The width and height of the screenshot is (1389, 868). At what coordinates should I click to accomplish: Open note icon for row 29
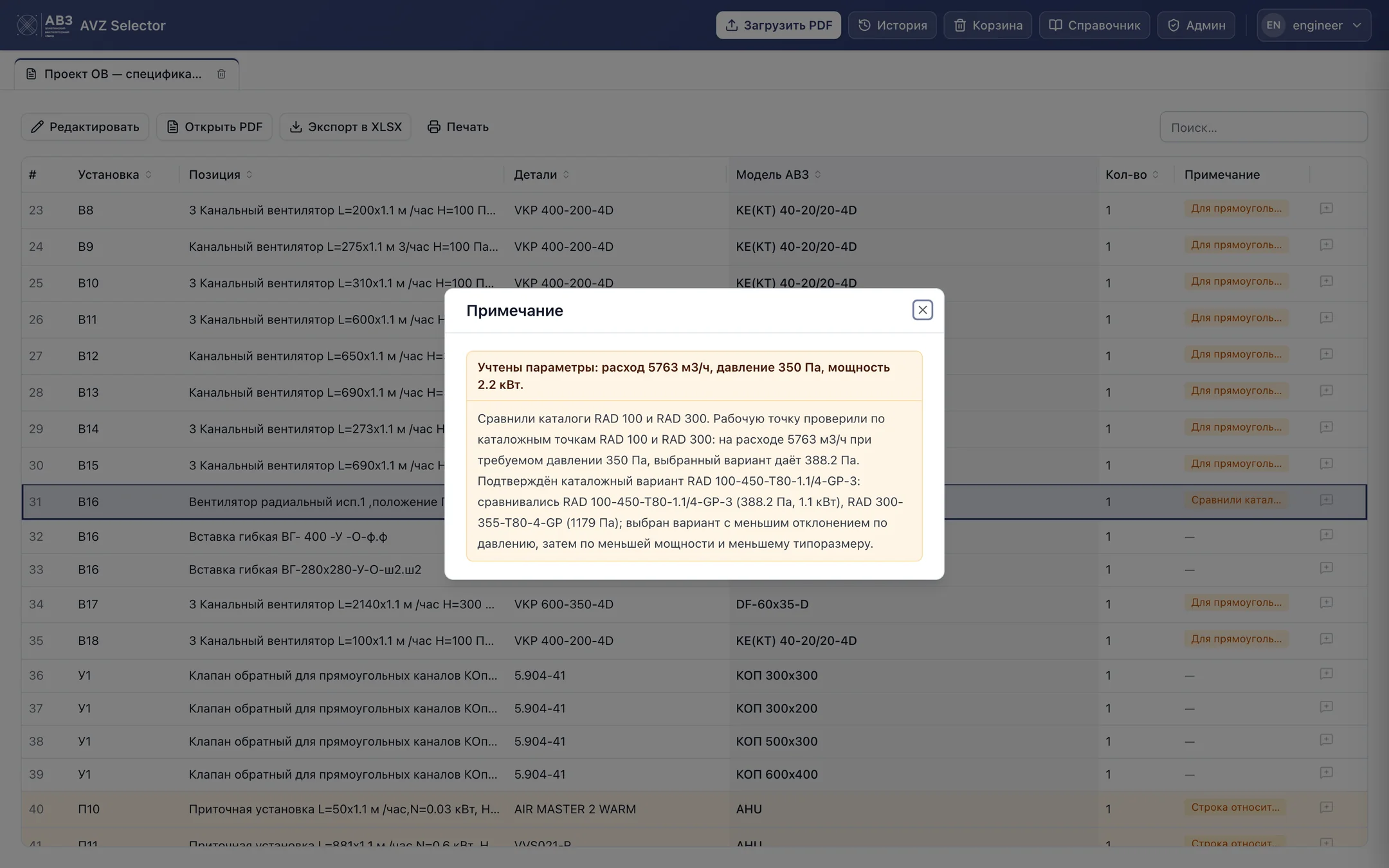click(x=1326, y=427)
